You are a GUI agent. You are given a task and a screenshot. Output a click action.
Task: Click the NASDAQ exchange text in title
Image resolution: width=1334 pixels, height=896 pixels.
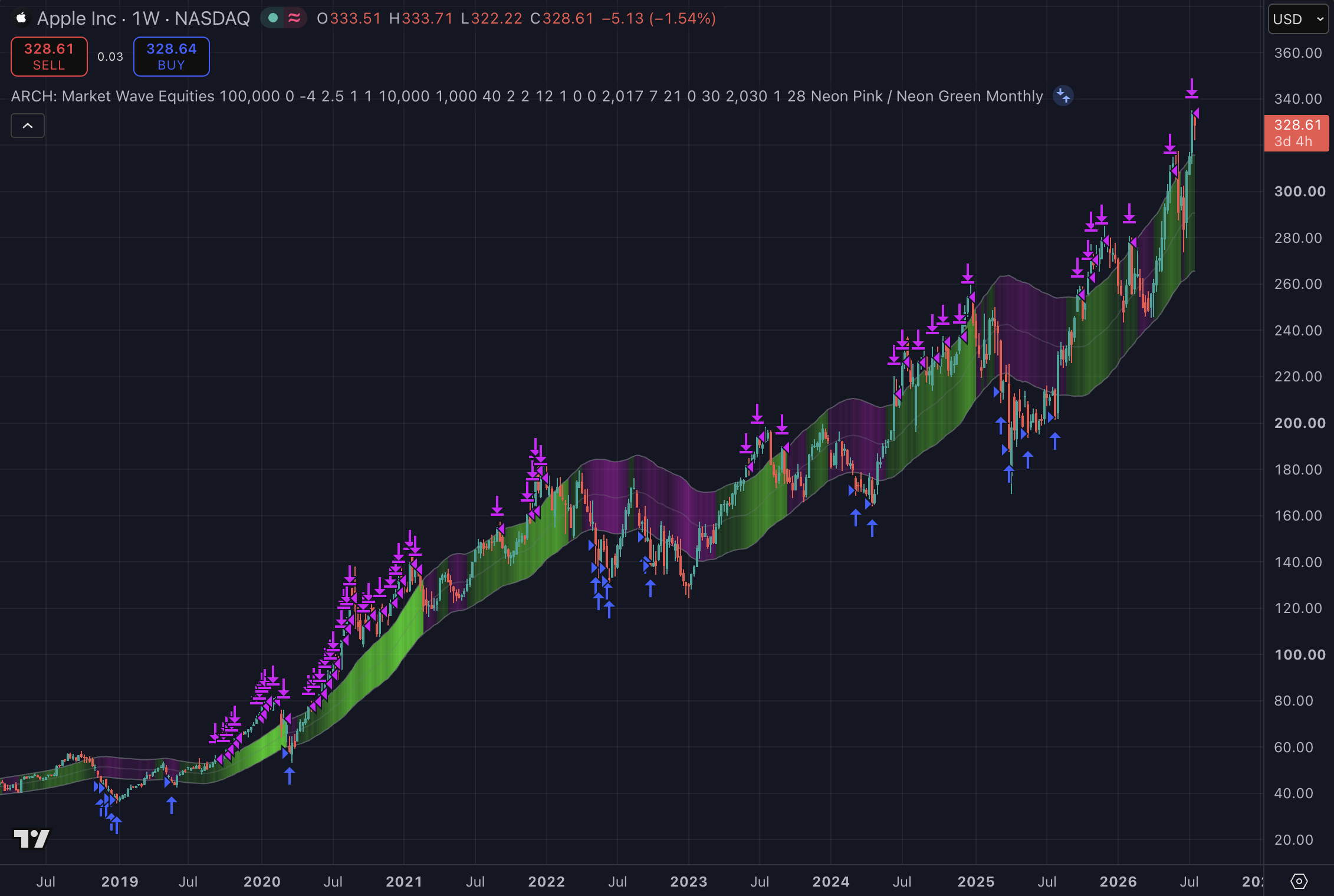[x=212, y=18]
